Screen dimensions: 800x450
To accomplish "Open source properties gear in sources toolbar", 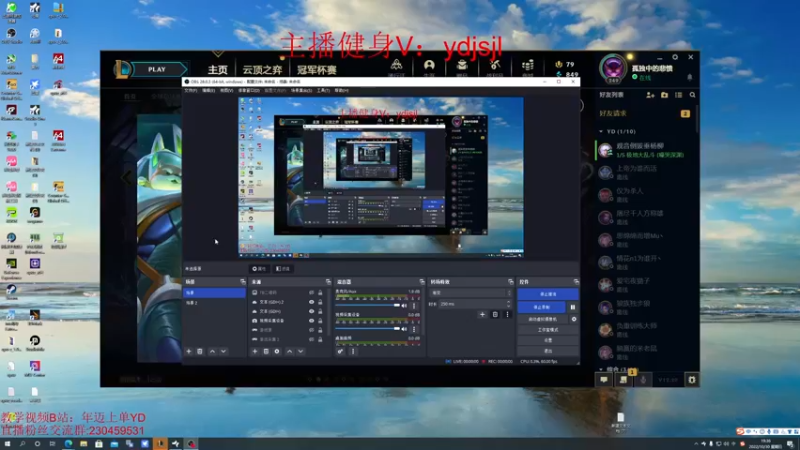I will [277, 352].
